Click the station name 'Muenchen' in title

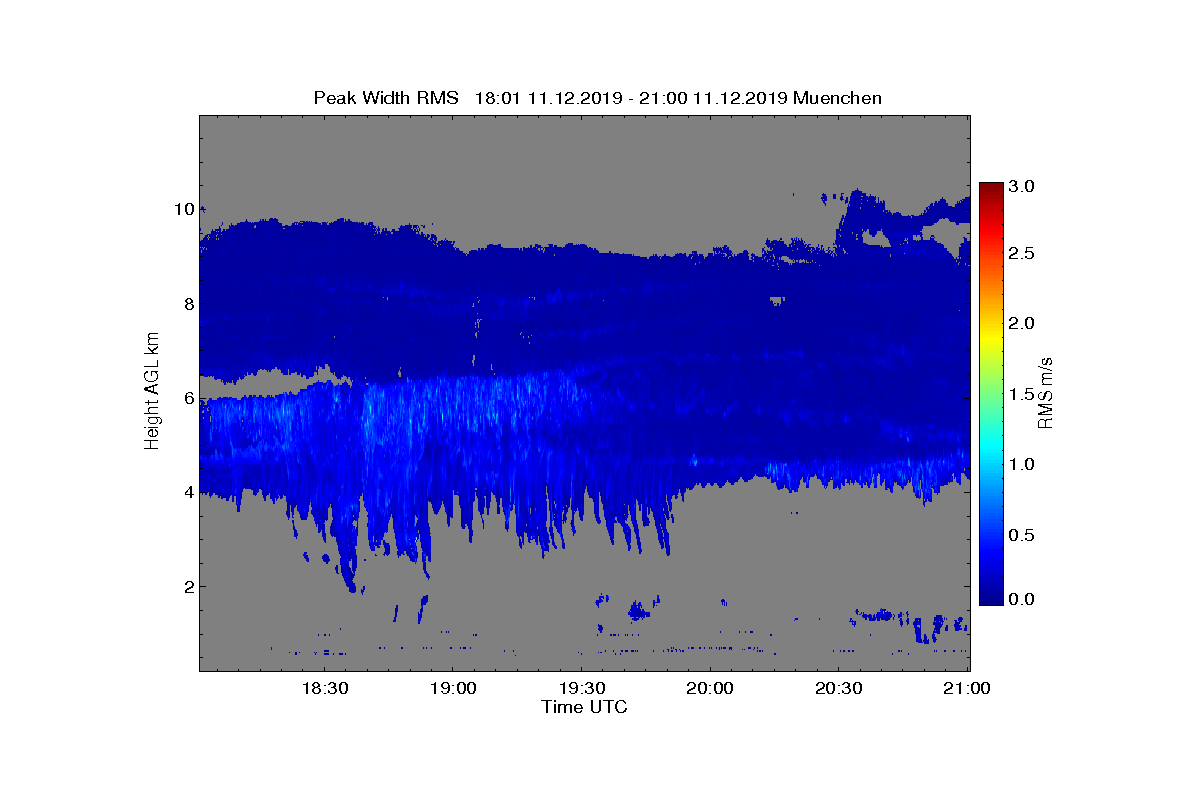[x=840, y=98]
